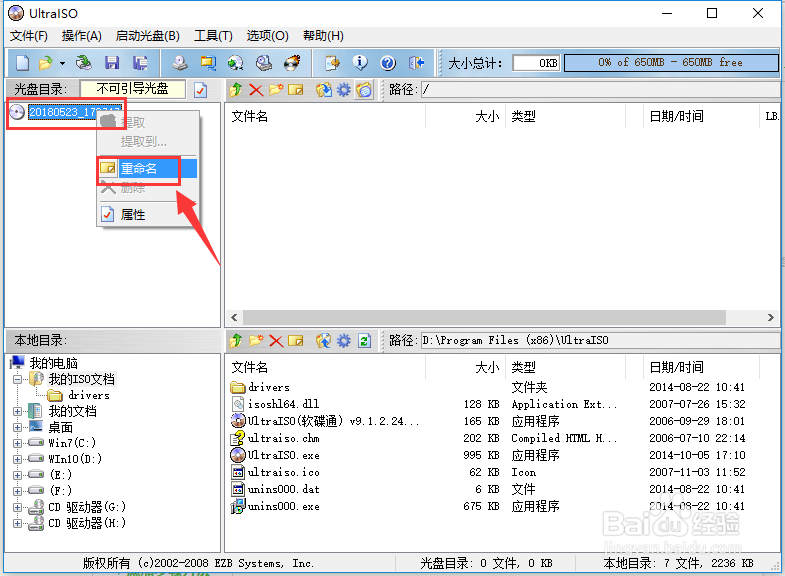785x576 pixels.
Task: Select the drivers folder in local tree
Action: (89, 395)
